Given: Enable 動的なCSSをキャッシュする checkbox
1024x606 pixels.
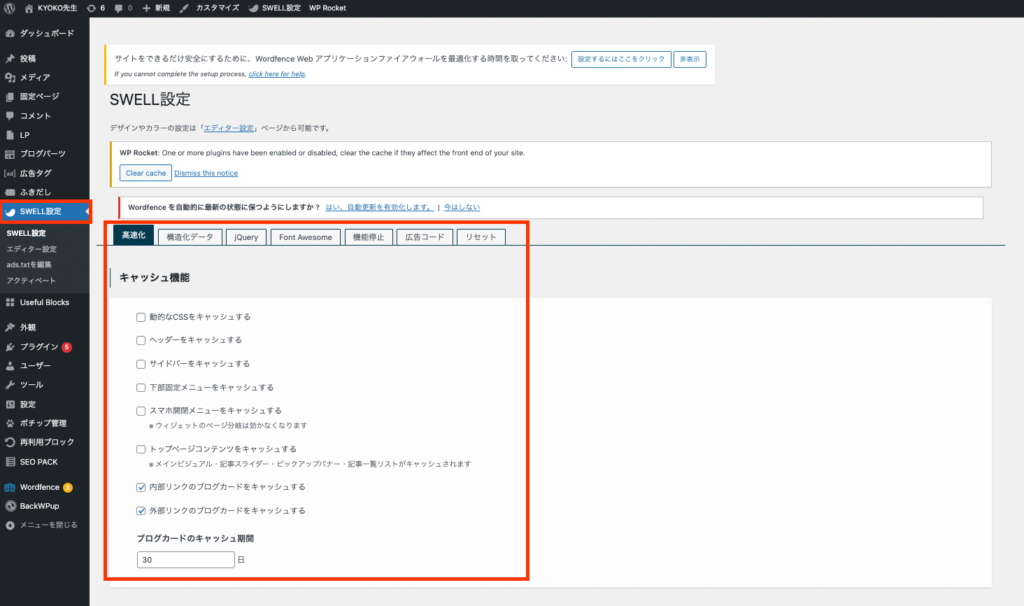Looking at the screenshot, I should 140,317.
